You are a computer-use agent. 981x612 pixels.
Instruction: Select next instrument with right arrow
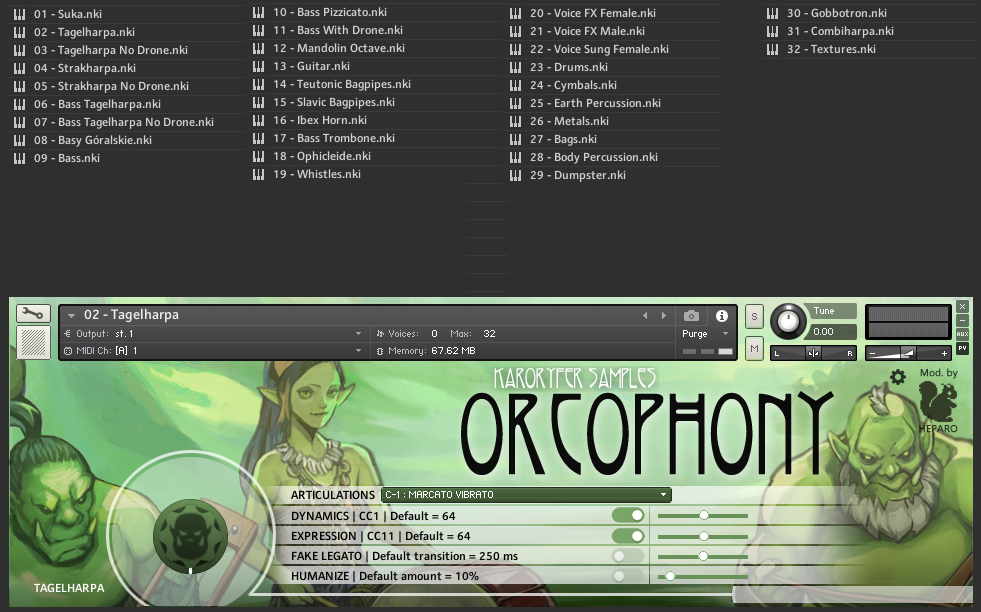coord(664,315)
